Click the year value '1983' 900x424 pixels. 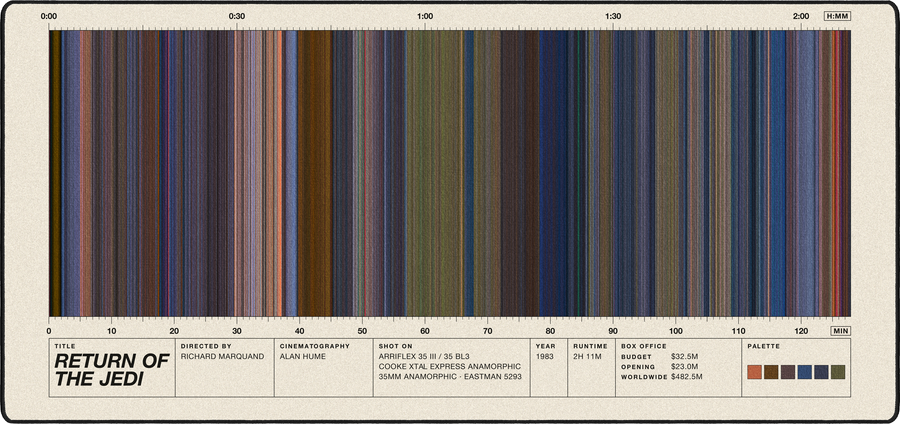pyautogui.click(x=544, y=356)
